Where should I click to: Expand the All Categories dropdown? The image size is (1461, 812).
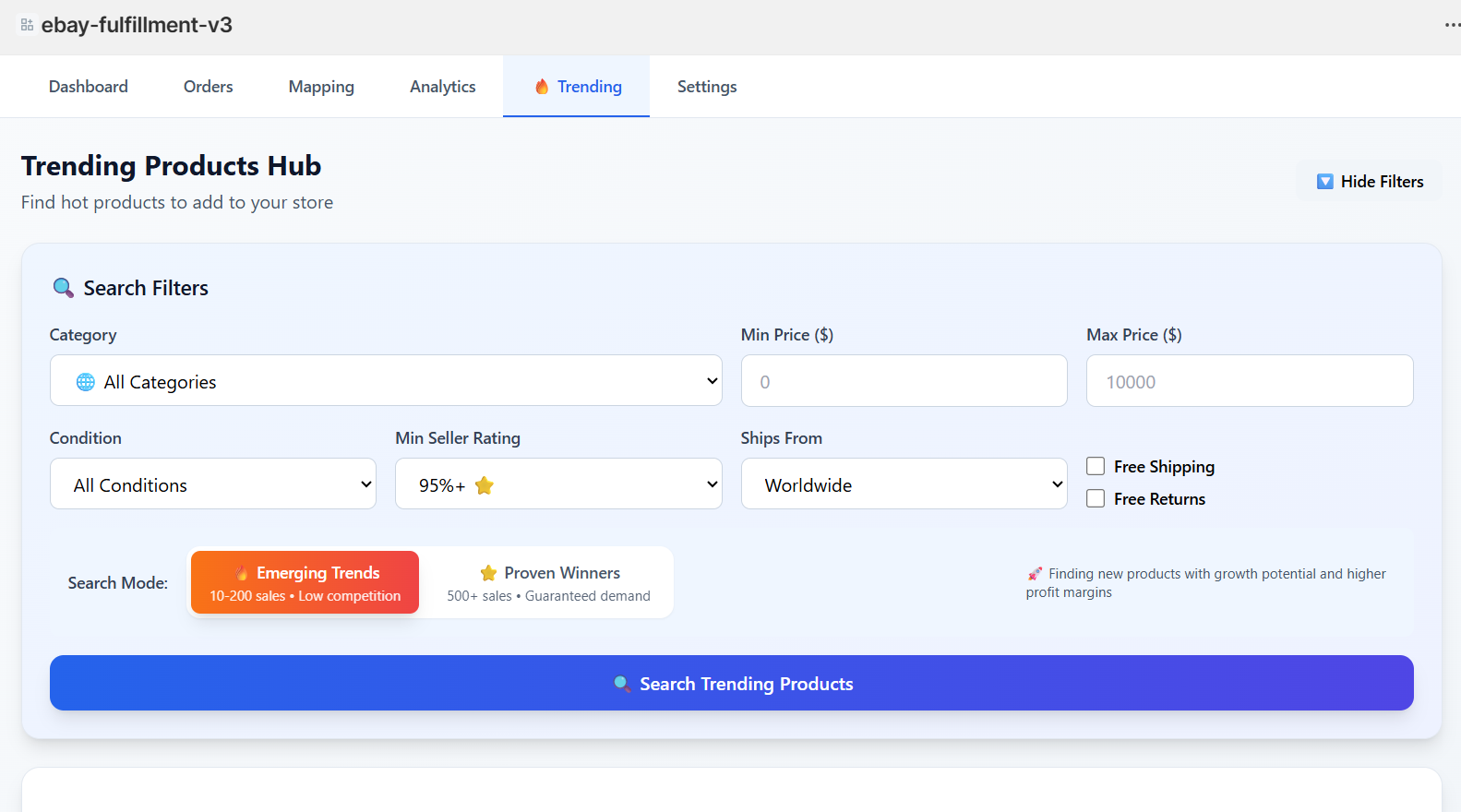pyautogui.click(x=386, y=381)
